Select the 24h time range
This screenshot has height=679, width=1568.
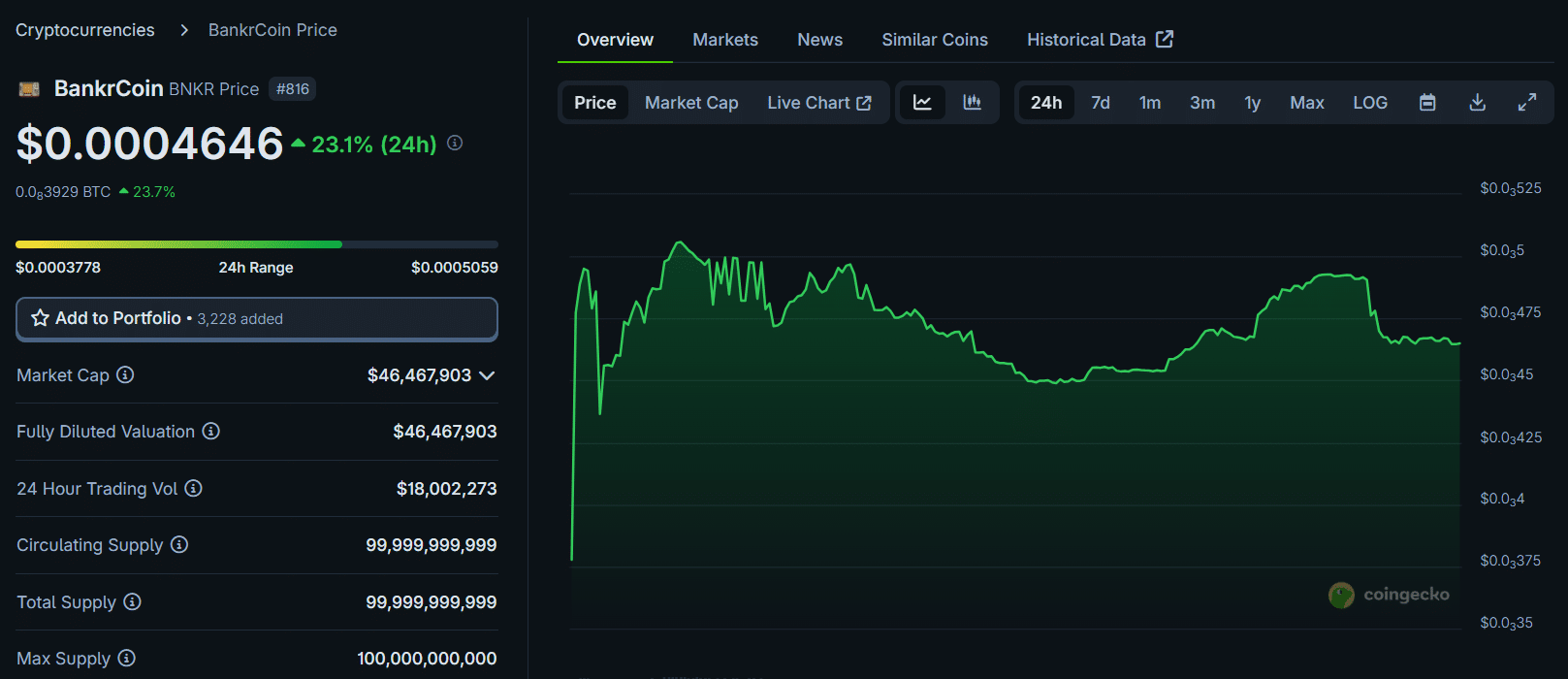pos(1046,103)
